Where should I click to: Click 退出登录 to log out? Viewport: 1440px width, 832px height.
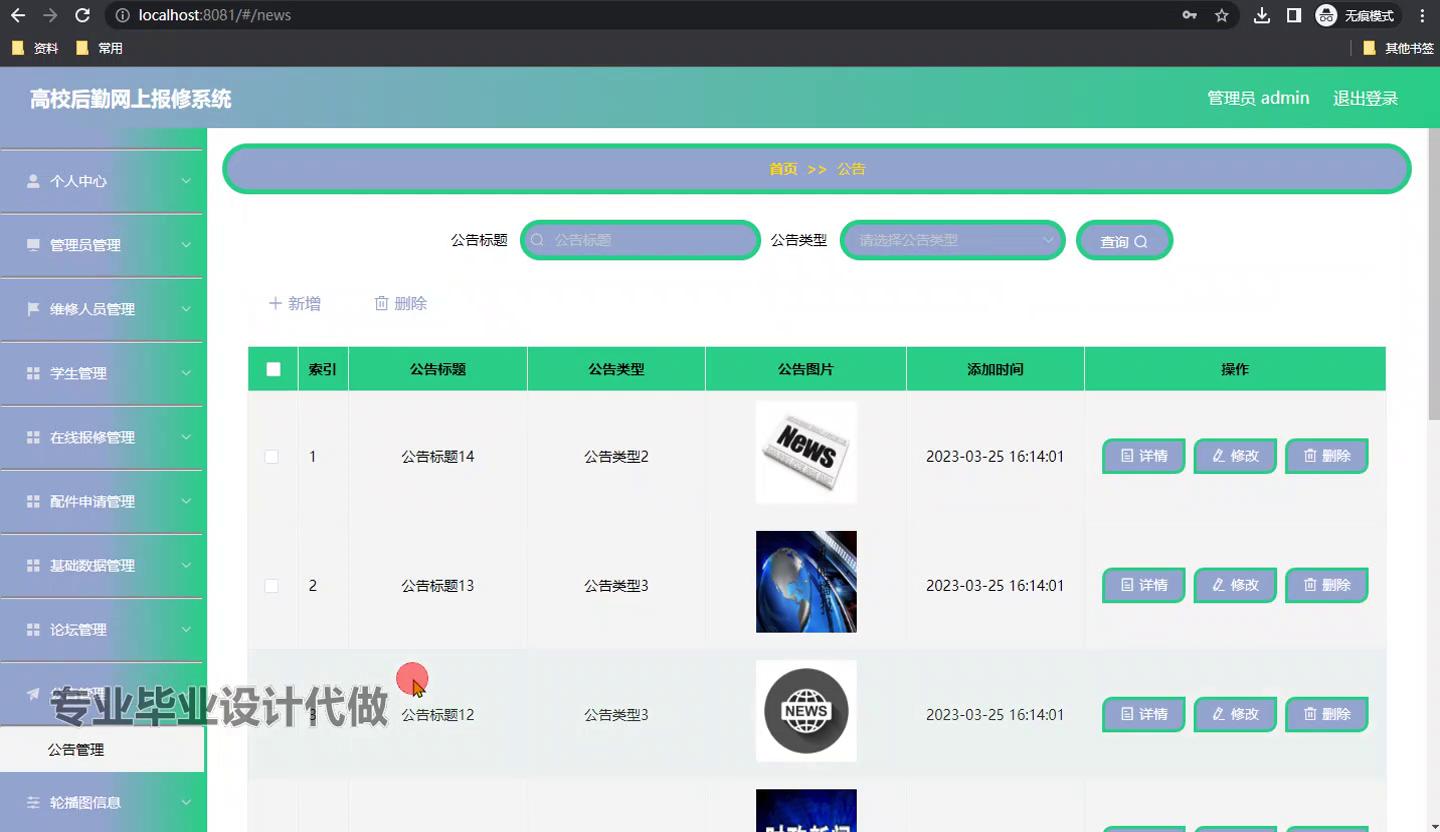(x=1365, y=98)
